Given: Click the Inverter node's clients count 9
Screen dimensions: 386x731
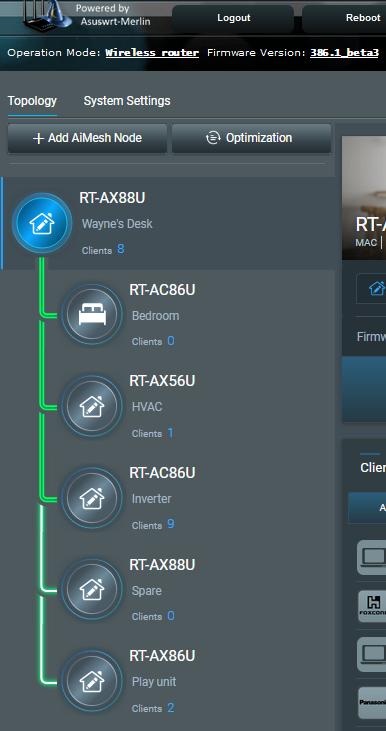Looking at the screenshot, I should [x=171, y=524].
